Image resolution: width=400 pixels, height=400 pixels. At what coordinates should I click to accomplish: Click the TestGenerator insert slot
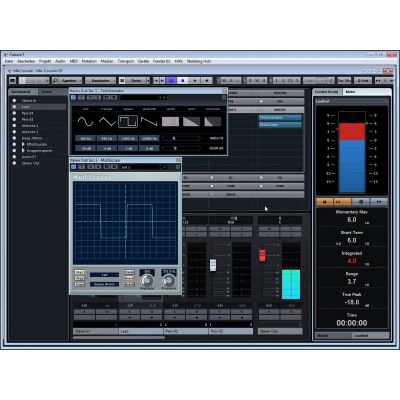[280, 118]
